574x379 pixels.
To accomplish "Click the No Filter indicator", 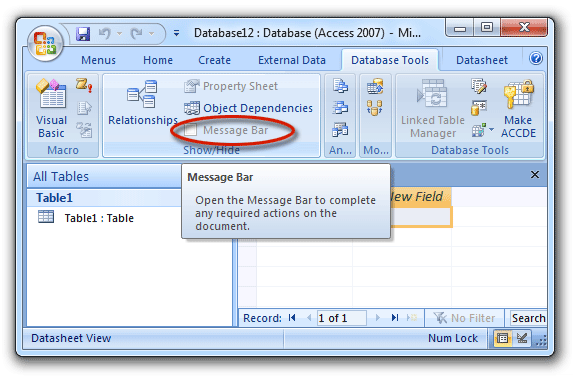I will click(464, 318).
